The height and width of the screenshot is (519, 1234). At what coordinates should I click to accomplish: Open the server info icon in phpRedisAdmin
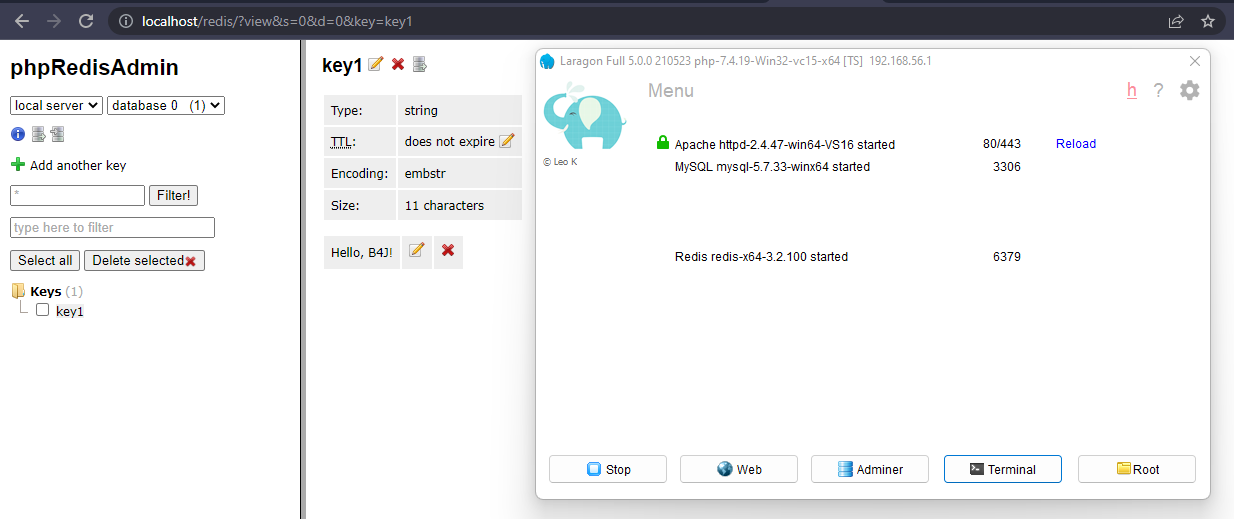coord(18,134)
